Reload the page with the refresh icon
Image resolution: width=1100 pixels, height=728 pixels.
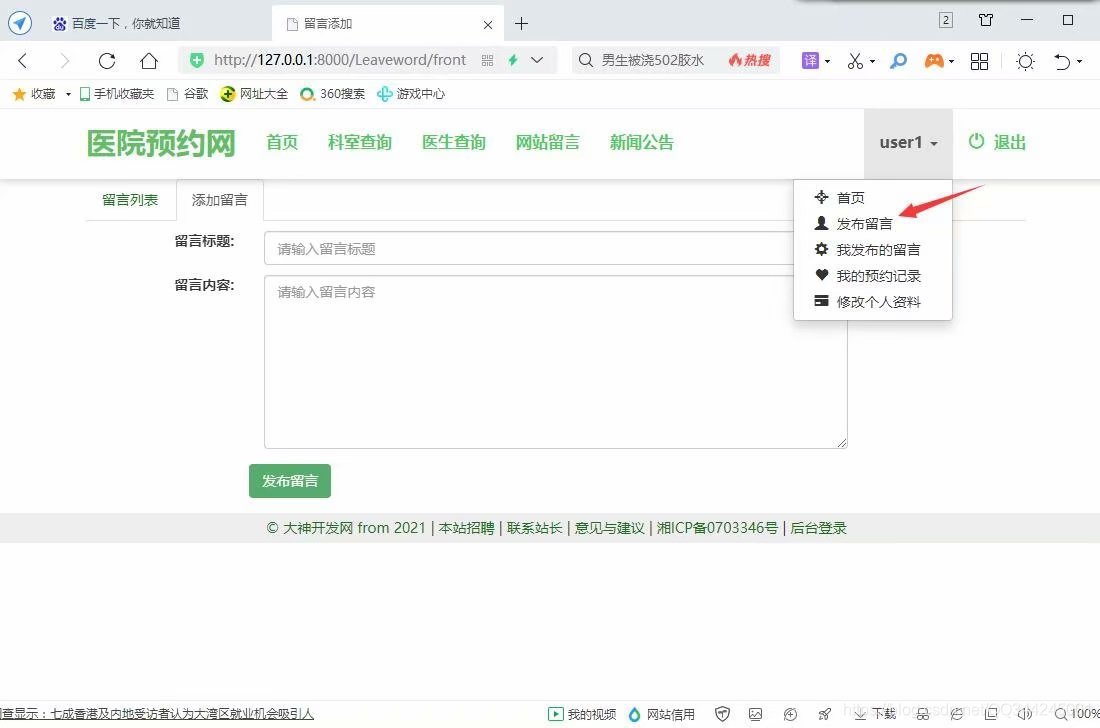107,61
